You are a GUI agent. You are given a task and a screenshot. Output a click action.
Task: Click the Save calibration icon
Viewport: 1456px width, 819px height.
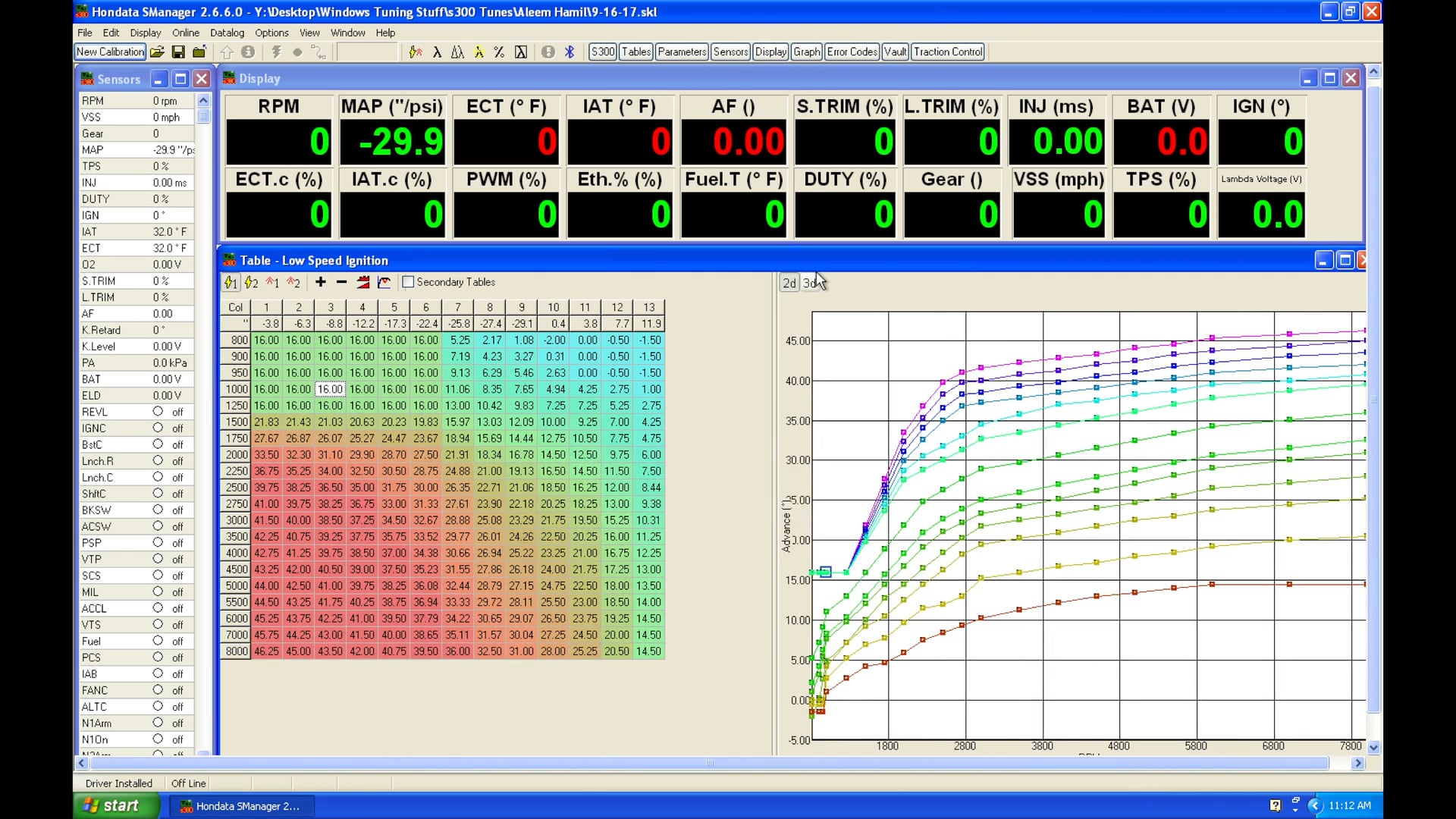(x=179, y=52)
